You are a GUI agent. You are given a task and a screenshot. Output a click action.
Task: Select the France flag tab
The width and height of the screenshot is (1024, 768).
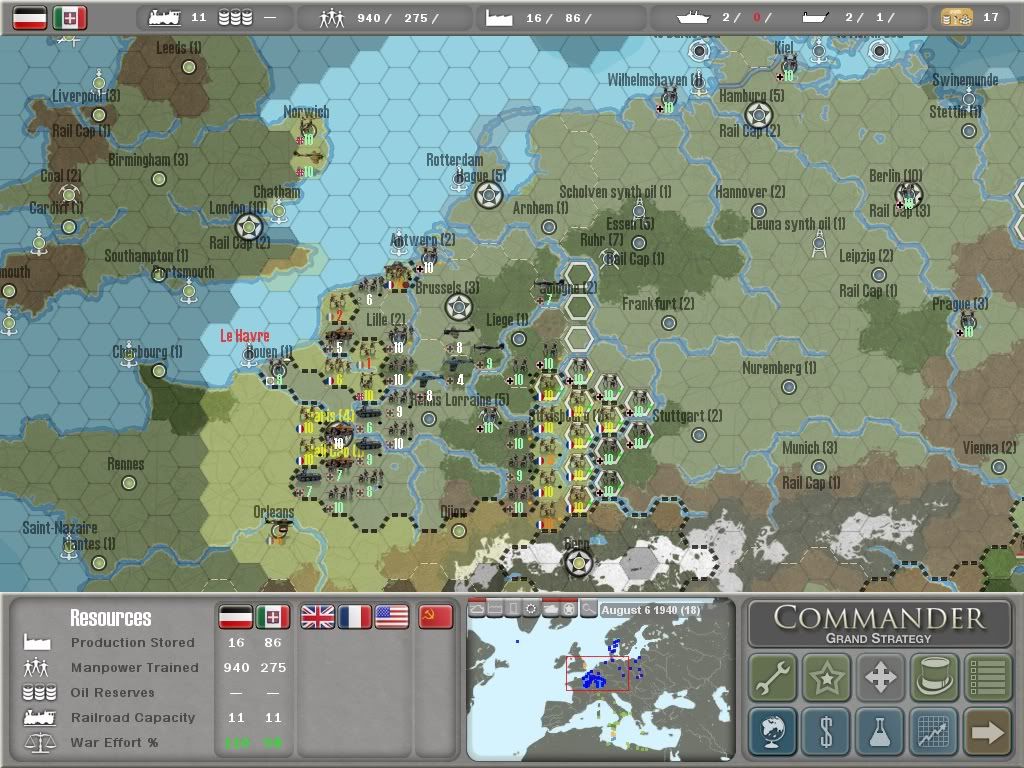(x=355, y=616)
